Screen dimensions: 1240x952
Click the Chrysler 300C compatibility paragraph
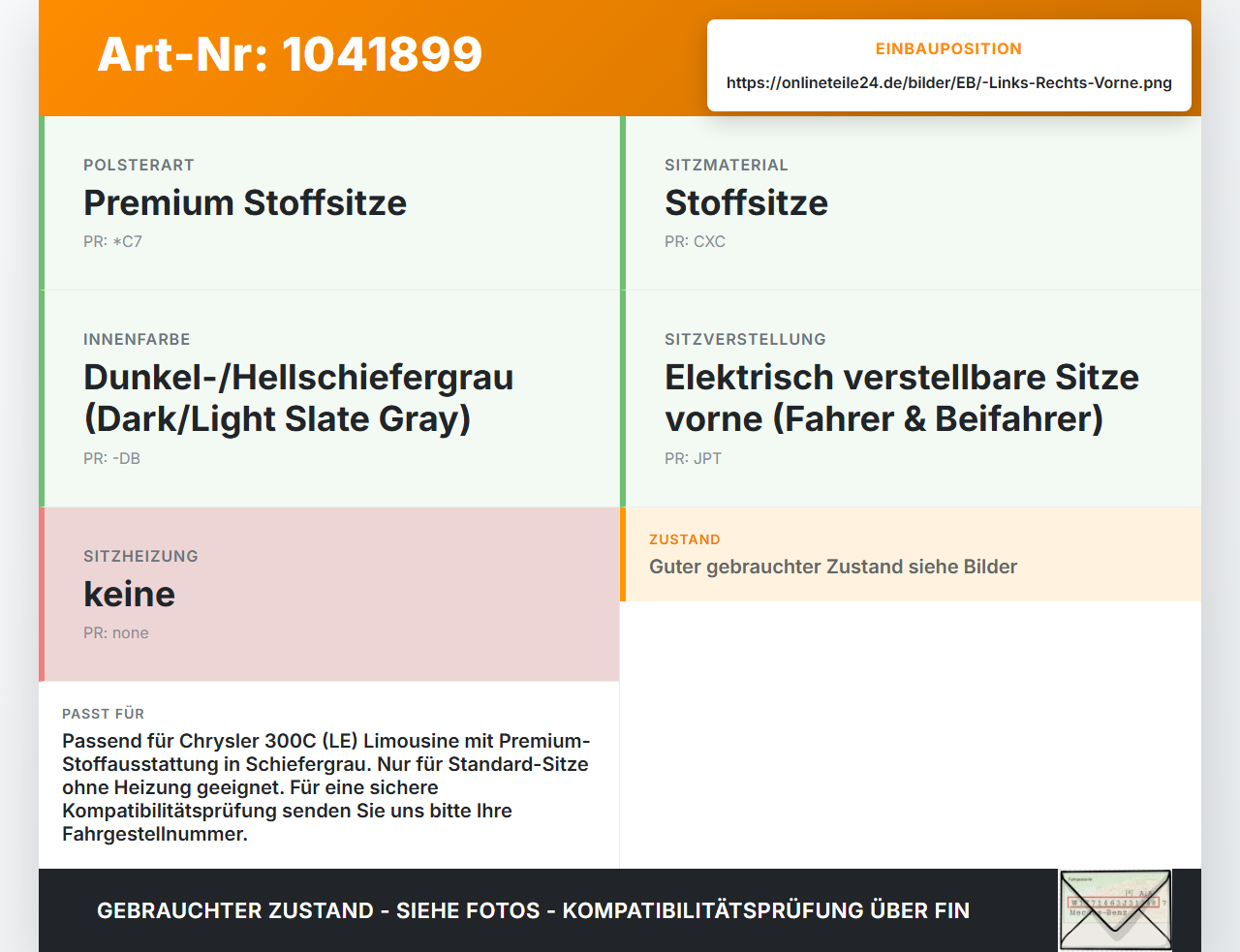(x=326, y=787)
